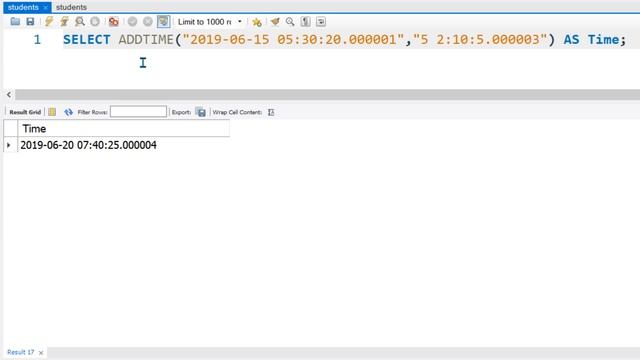Viewport: 640px width, 360px height.
Task: Click Result Grid label
Action: [25, 112]
